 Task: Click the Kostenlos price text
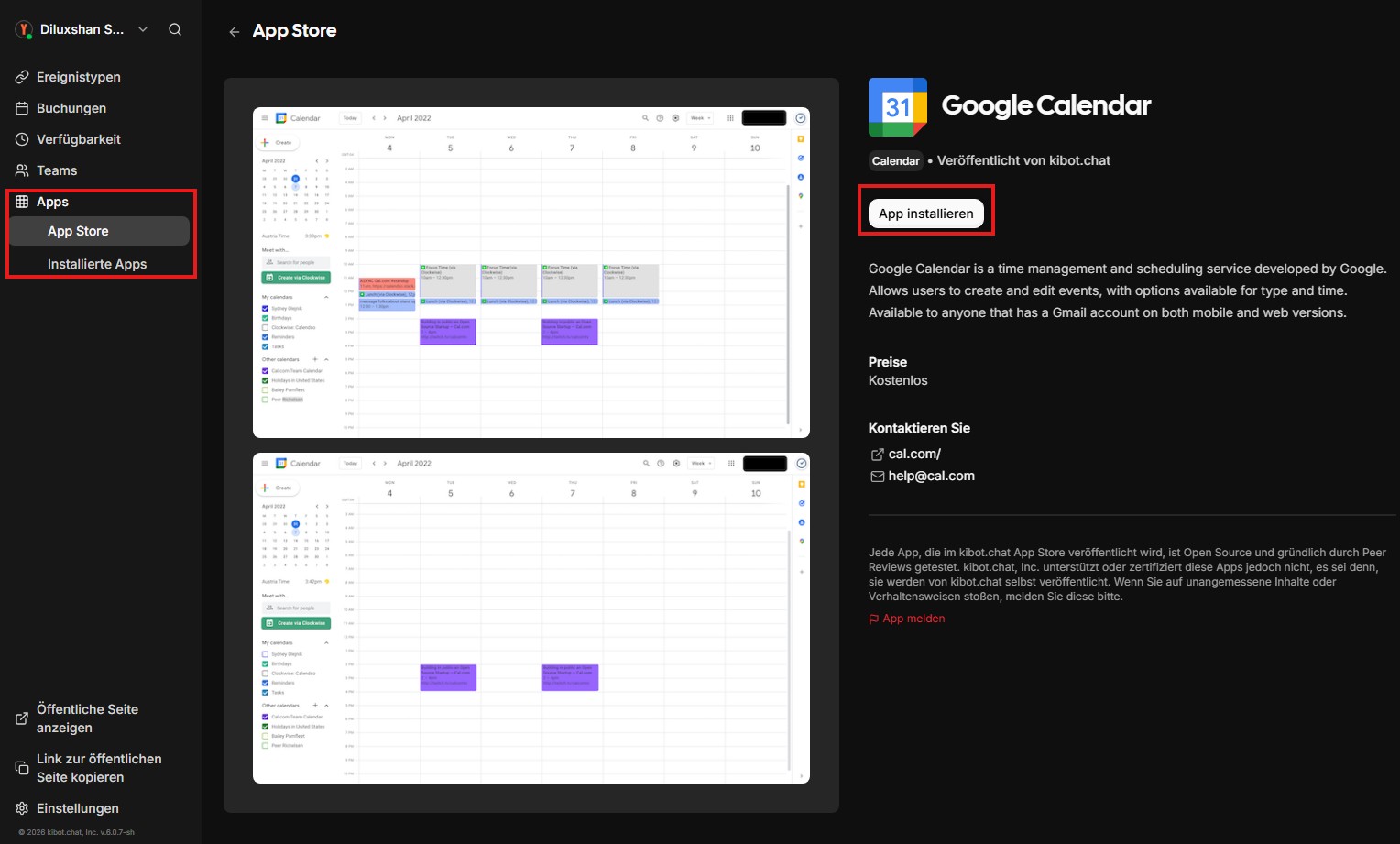coord(898,380)
